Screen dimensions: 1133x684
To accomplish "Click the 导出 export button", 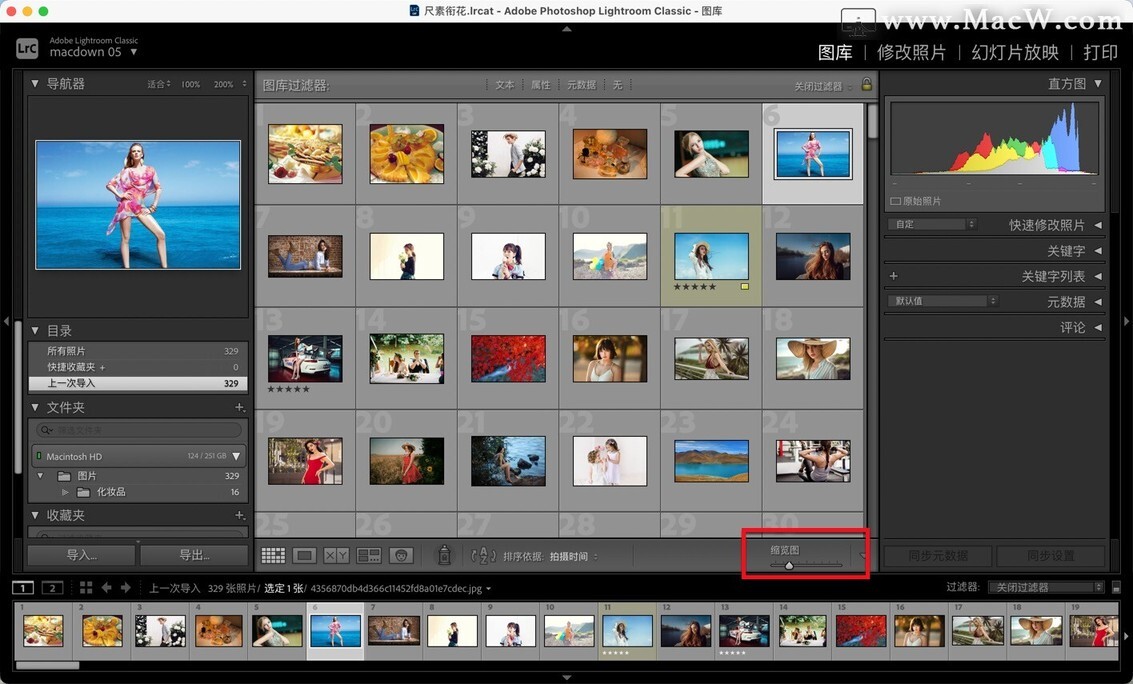I will 194,555.
